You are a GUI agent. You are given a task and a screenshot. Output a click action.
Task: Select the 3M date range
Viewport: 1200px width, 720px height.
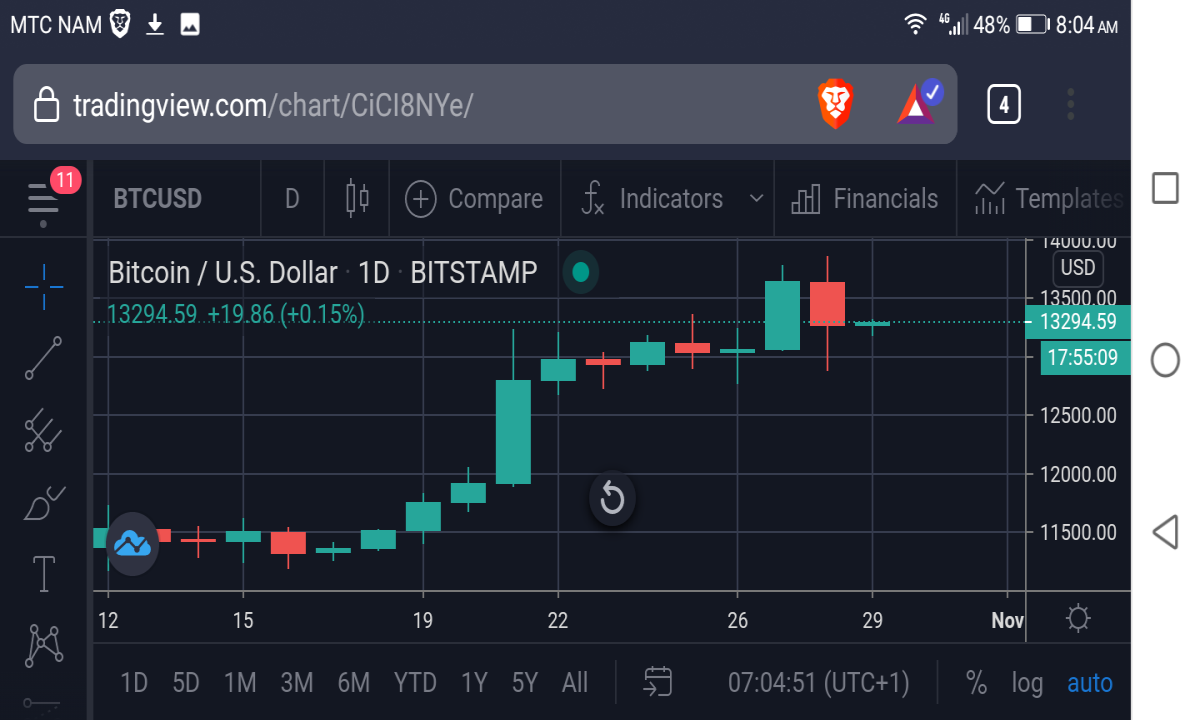click(x=297, y=683)
